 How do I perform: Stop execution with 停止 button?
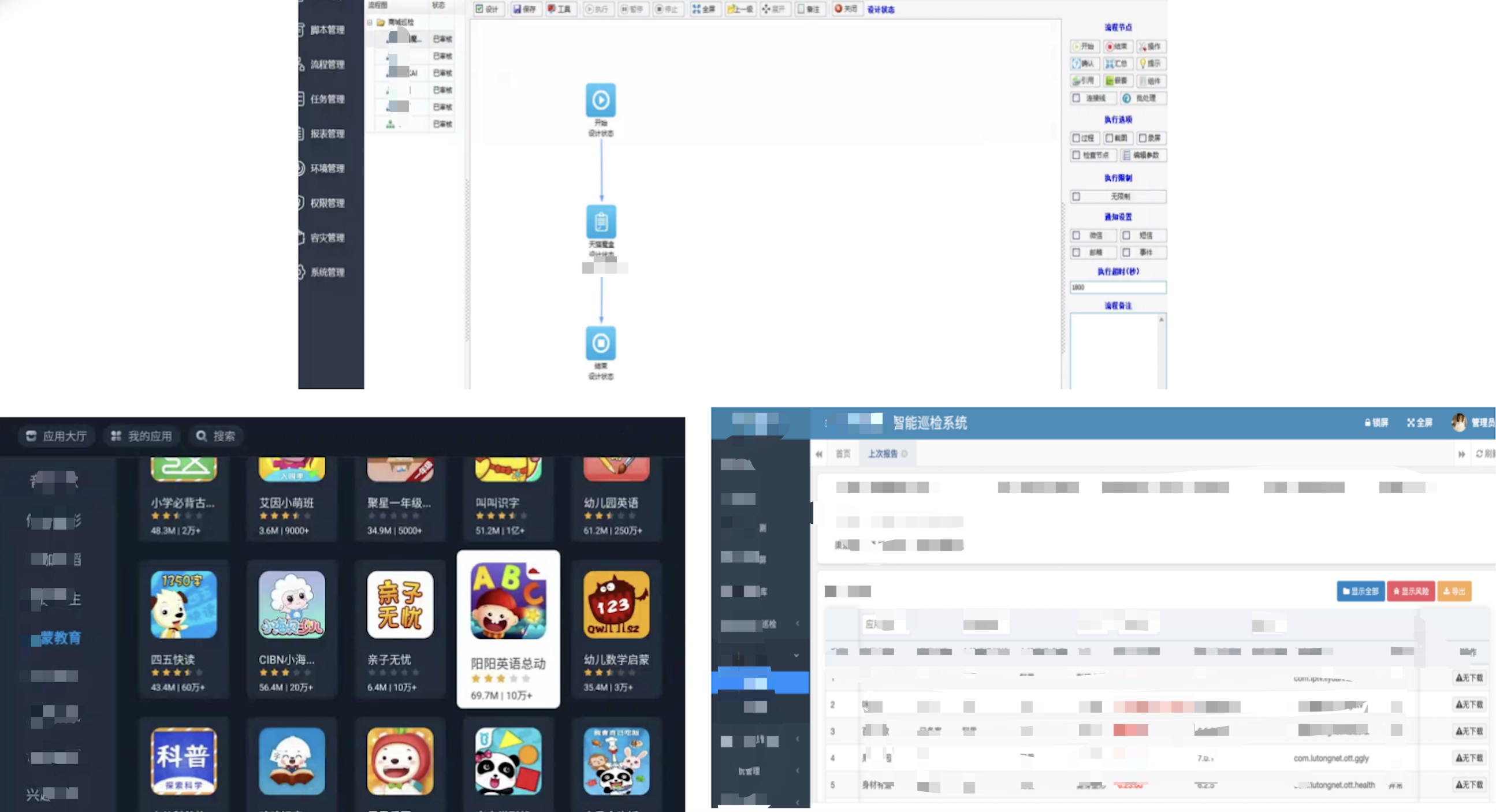[x=667, y=9]
